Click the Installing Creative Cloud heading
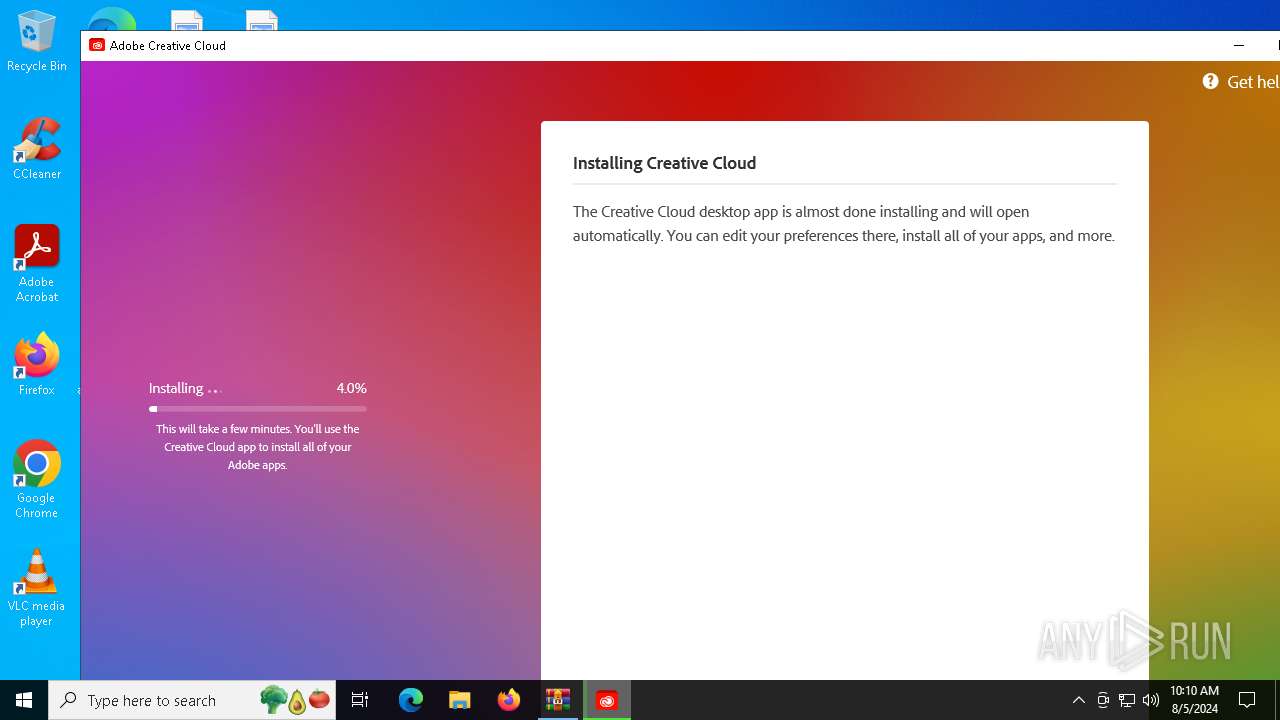The height and width of the screenshot is (720, 1280). pos(664,163)
